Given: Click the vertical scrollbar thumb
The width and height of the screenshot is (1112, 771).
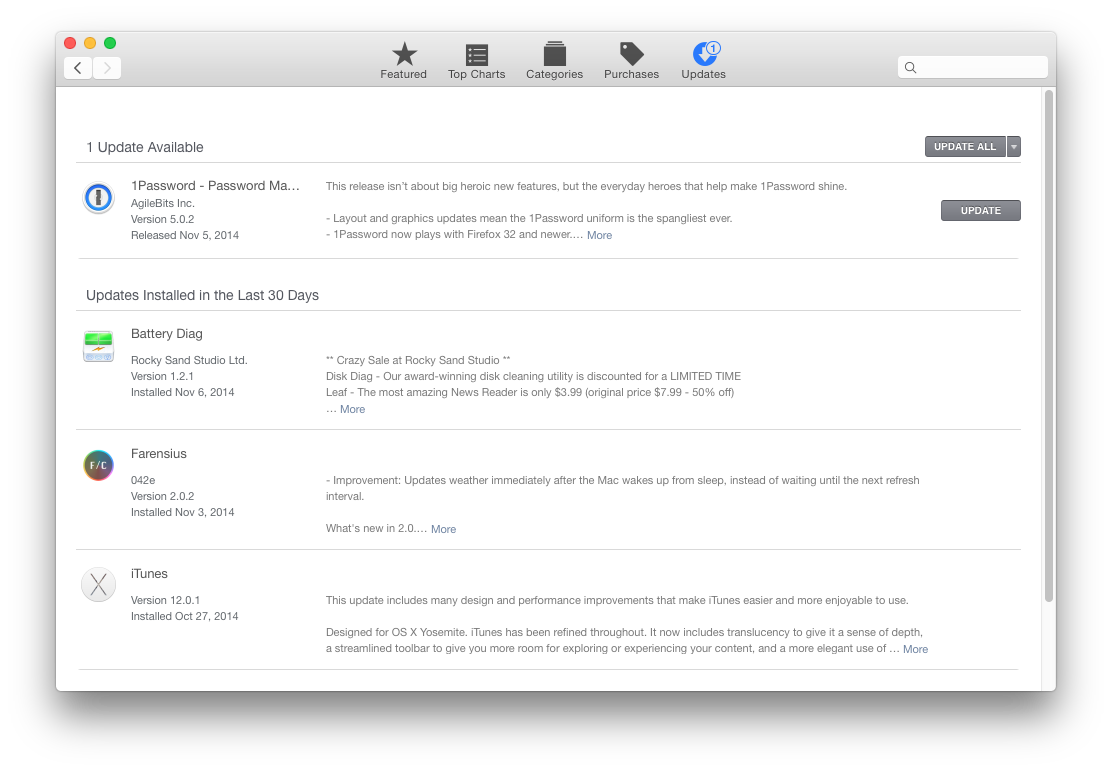Looking at the screenshot, I should click(x=1049, y=346).
